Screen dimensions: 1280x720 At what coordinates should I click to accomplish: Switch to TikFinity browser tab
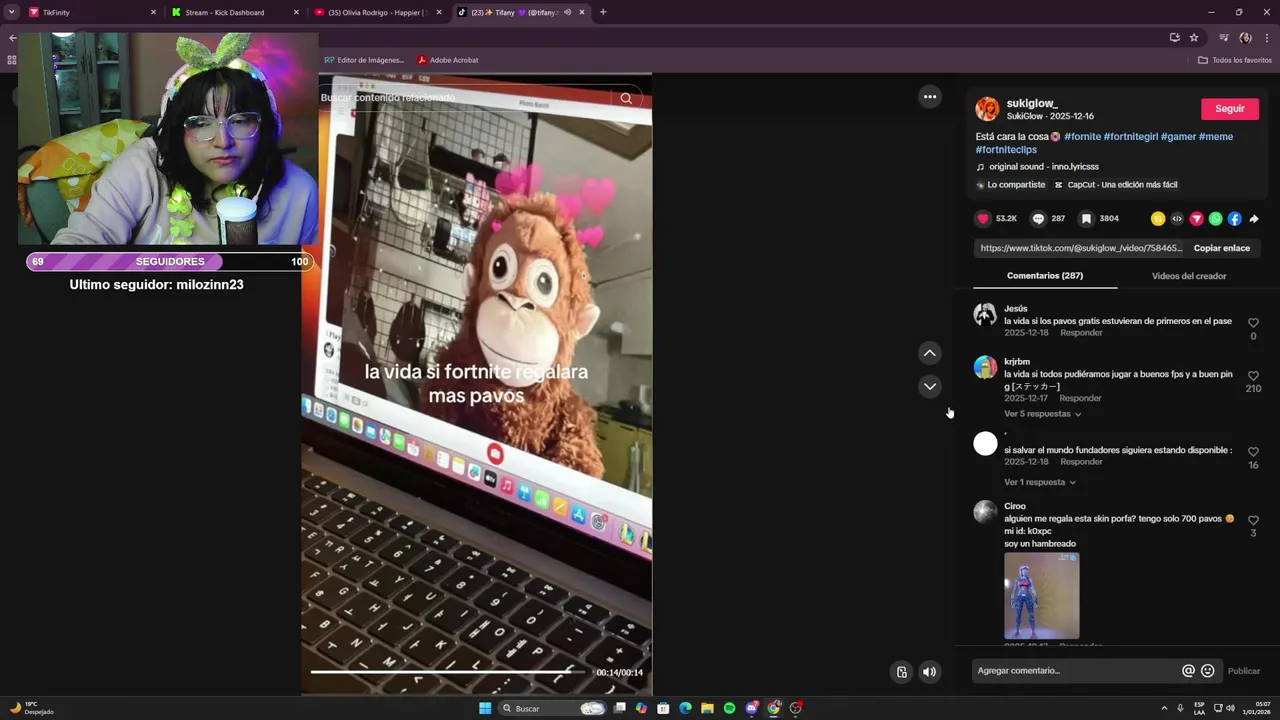[90, 12]
